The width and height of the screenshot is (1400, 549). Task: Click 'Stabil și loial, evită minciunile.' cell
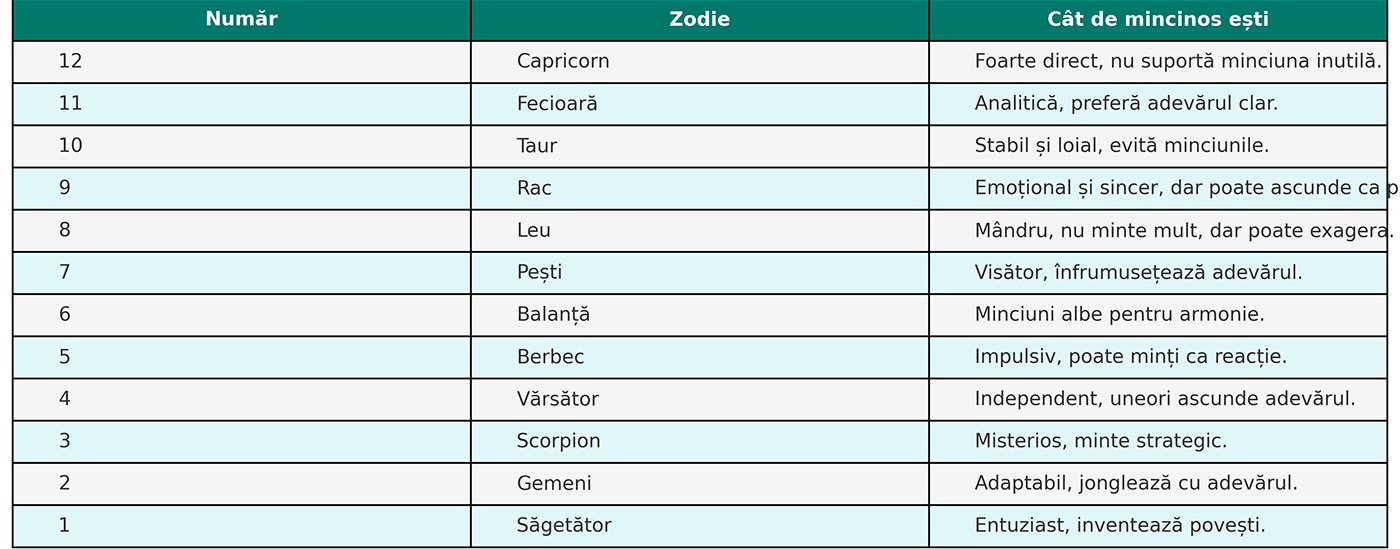(x=1121, y=146)
